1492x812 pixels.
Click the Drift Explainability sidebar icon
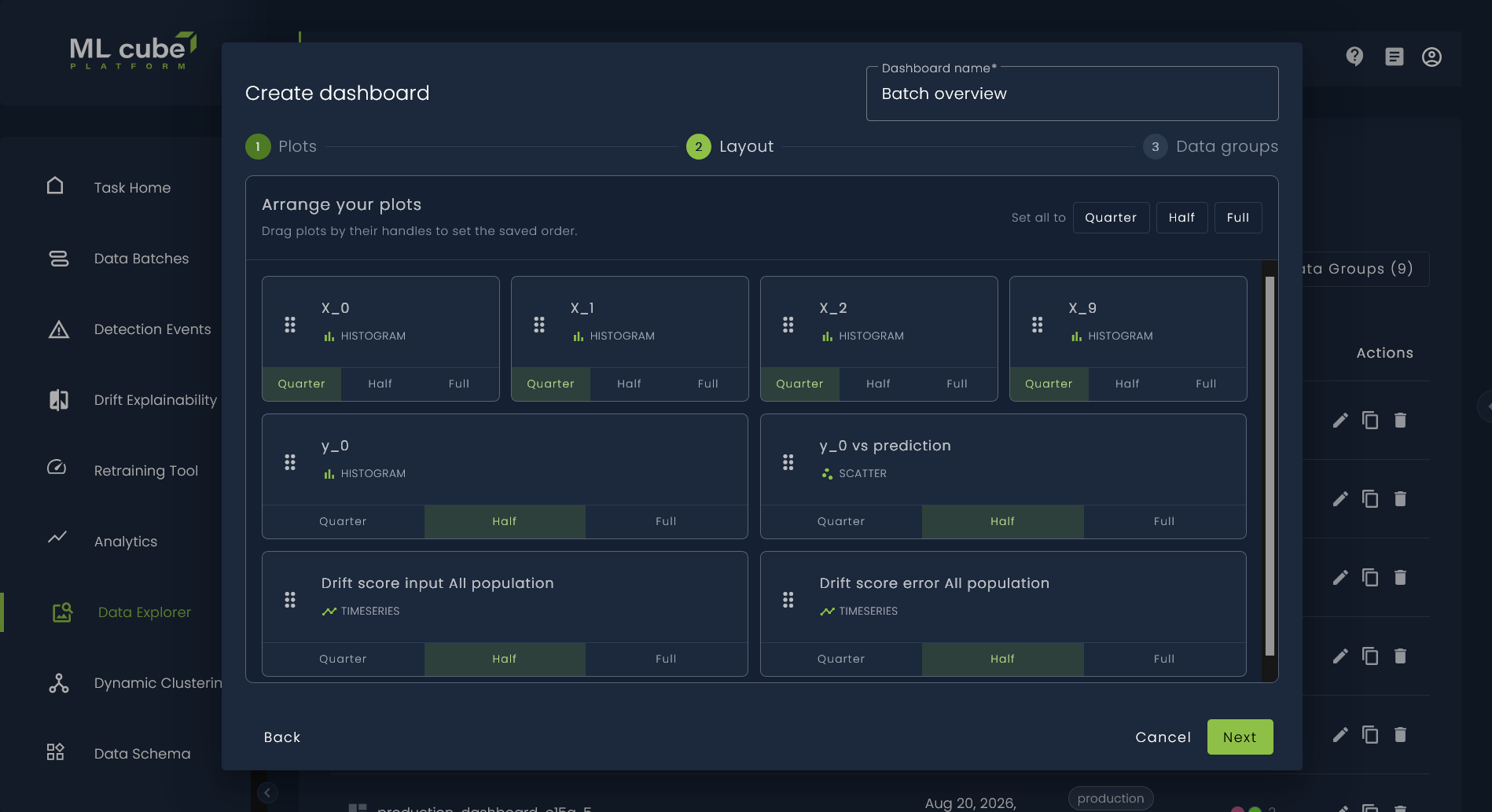59,400
